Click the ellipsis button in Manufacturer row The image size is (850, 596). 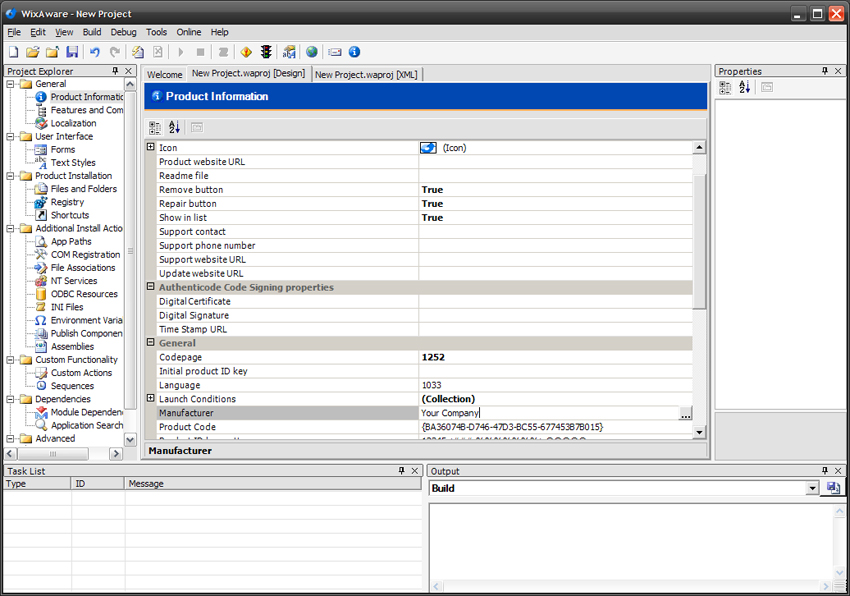click(x=686, y=413)
